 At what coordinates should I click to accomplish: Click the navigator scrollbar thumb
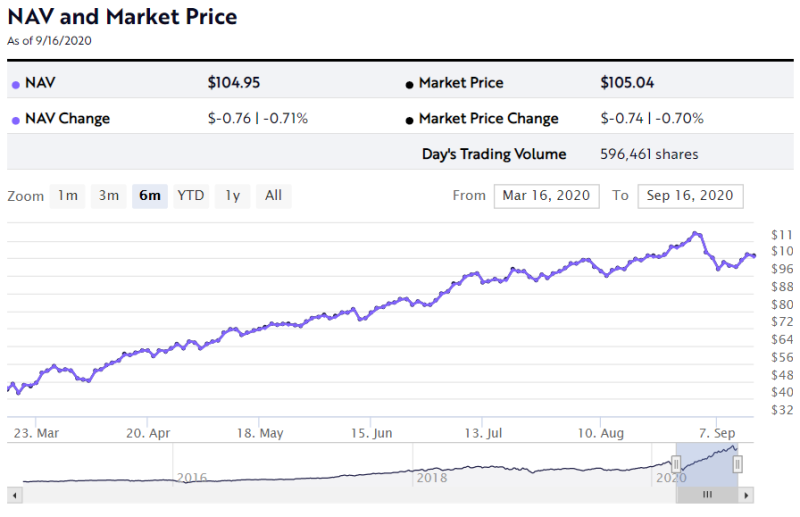pos(707,495)
